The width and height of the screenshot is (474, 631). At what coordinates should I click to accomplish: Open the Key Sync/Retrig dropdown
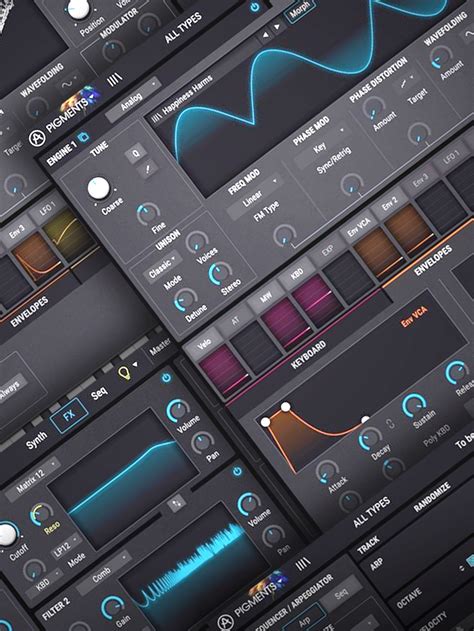[321, 148]
